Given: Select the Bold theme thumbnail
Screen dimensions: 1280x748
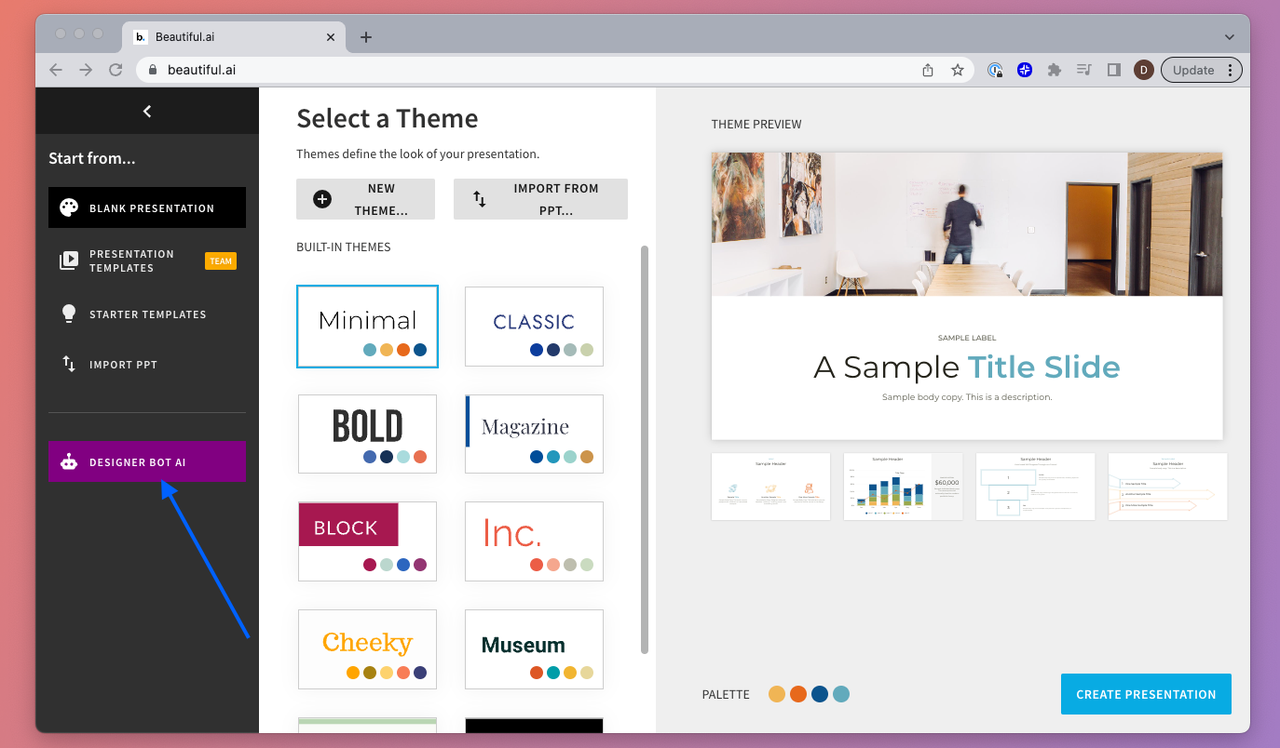Looking at the screenshot, I should click(x=367, y=433).
